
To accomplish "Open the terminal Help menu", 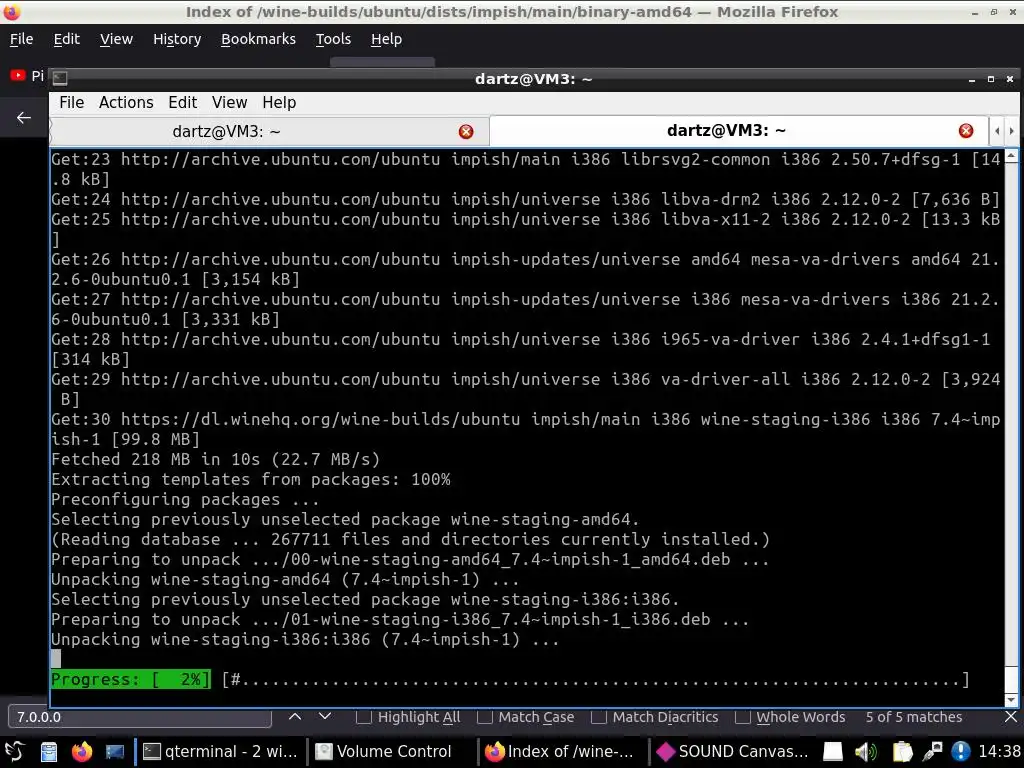I will pos(279,103).
